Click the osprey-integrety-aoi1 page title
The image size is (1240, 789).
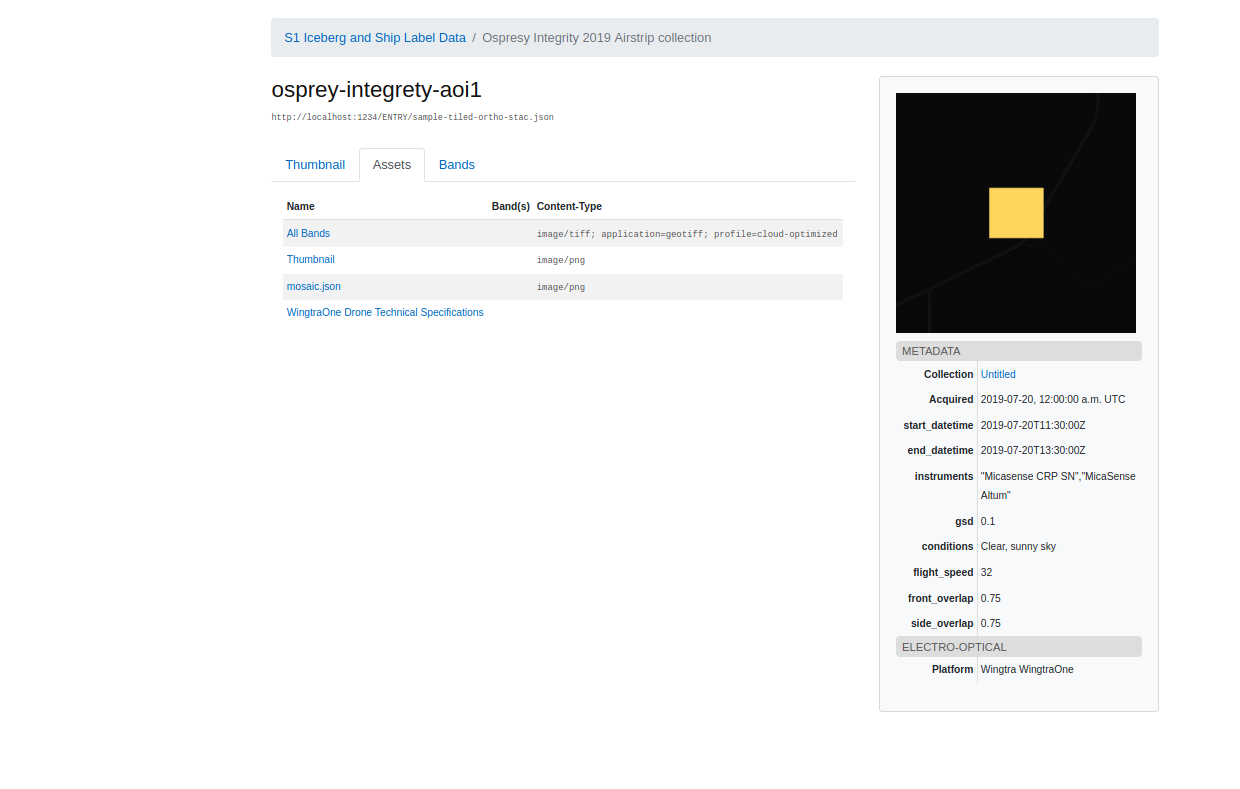(376, 89)
